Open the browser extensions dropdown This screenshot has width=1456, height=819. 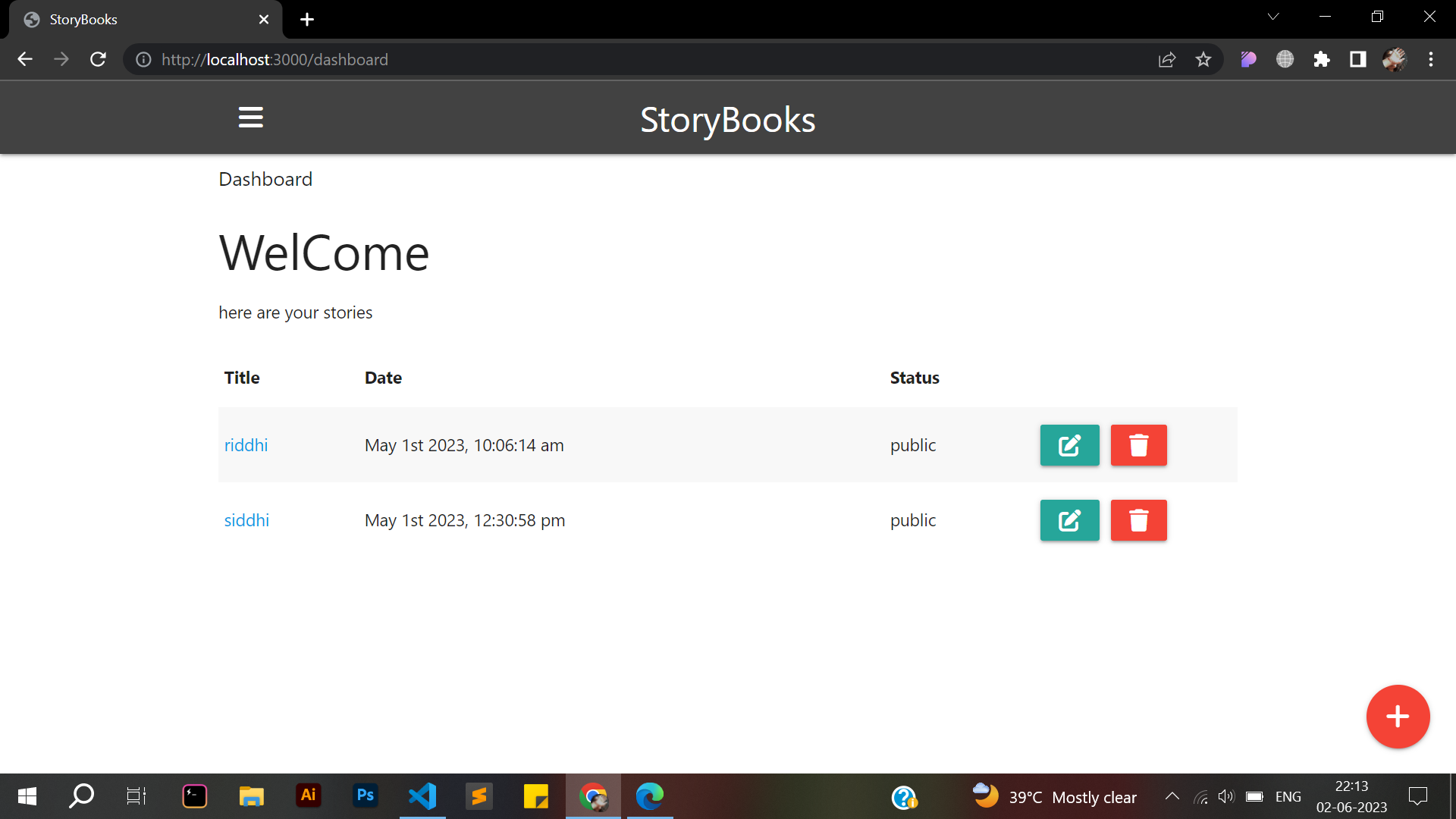point(1322,59)
